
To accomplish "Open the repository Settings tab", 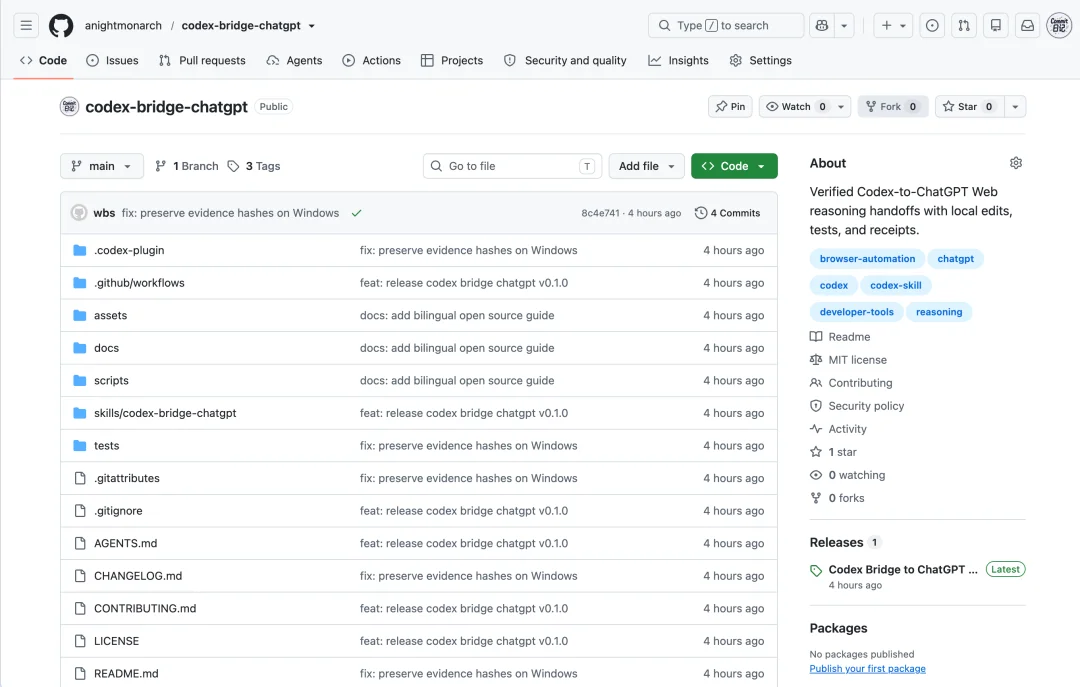I will 760,61.
